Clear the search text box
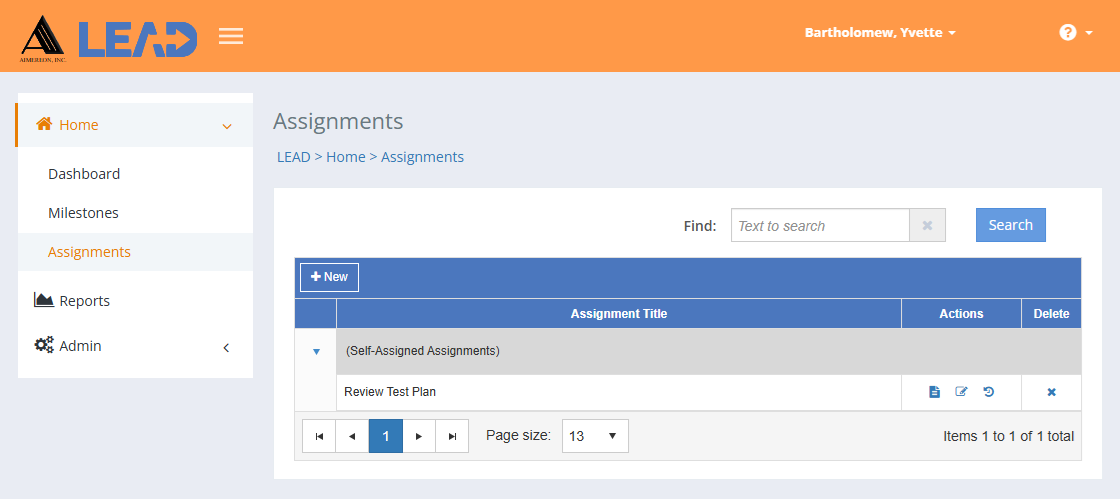 pos(927,226)
